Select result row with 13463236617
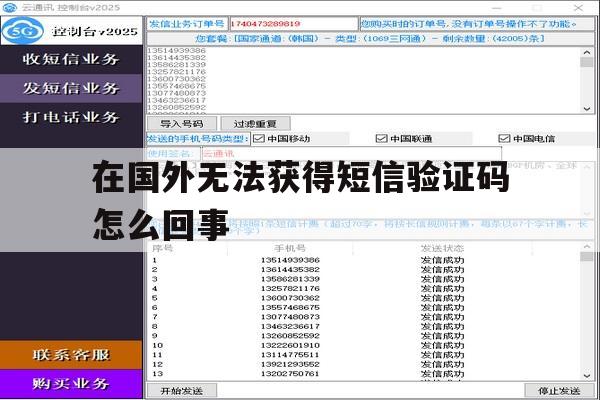The image size is (600, 400). tap(364, 327)
